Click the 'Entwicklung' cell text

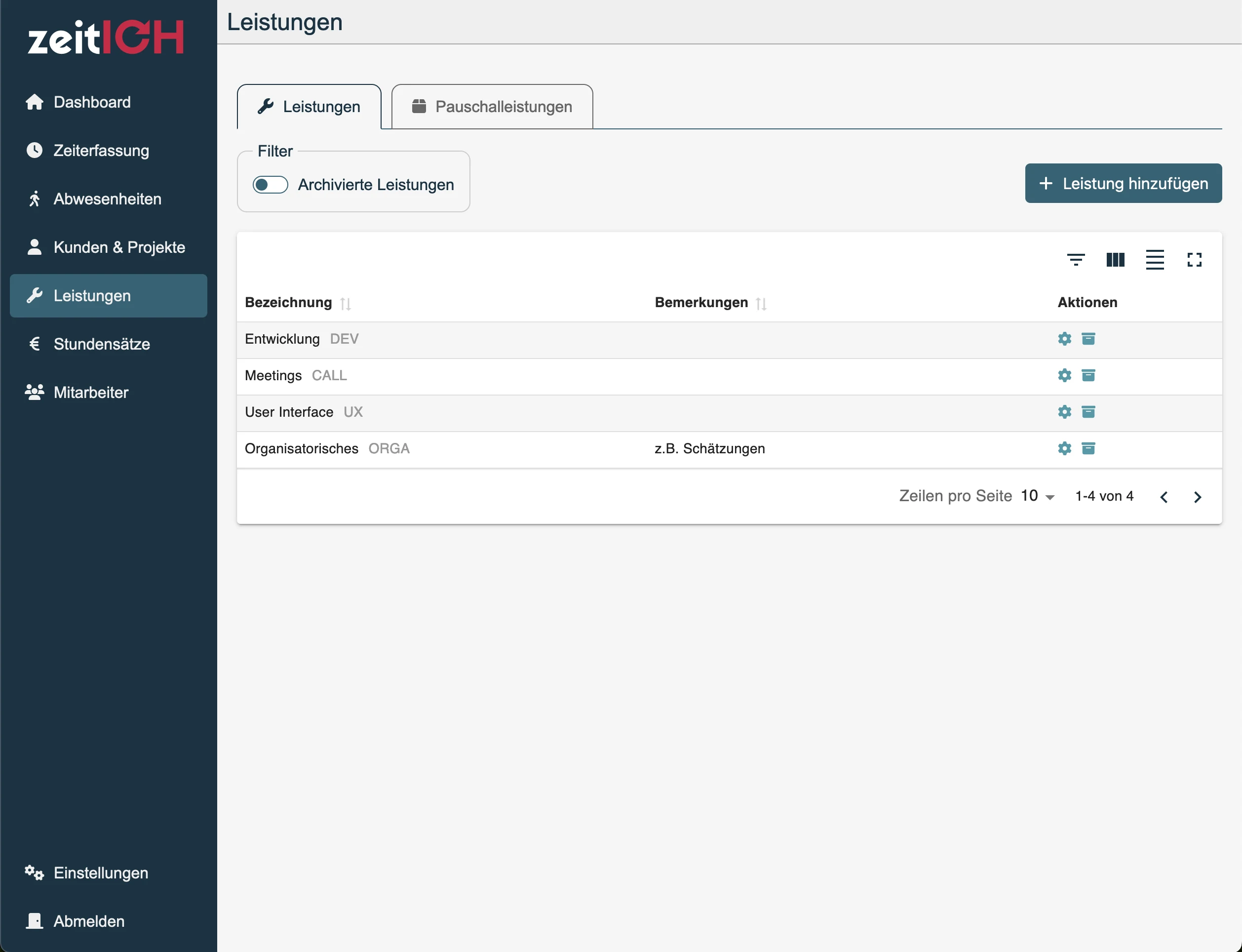pyautogui.click(x=282, y=339)
